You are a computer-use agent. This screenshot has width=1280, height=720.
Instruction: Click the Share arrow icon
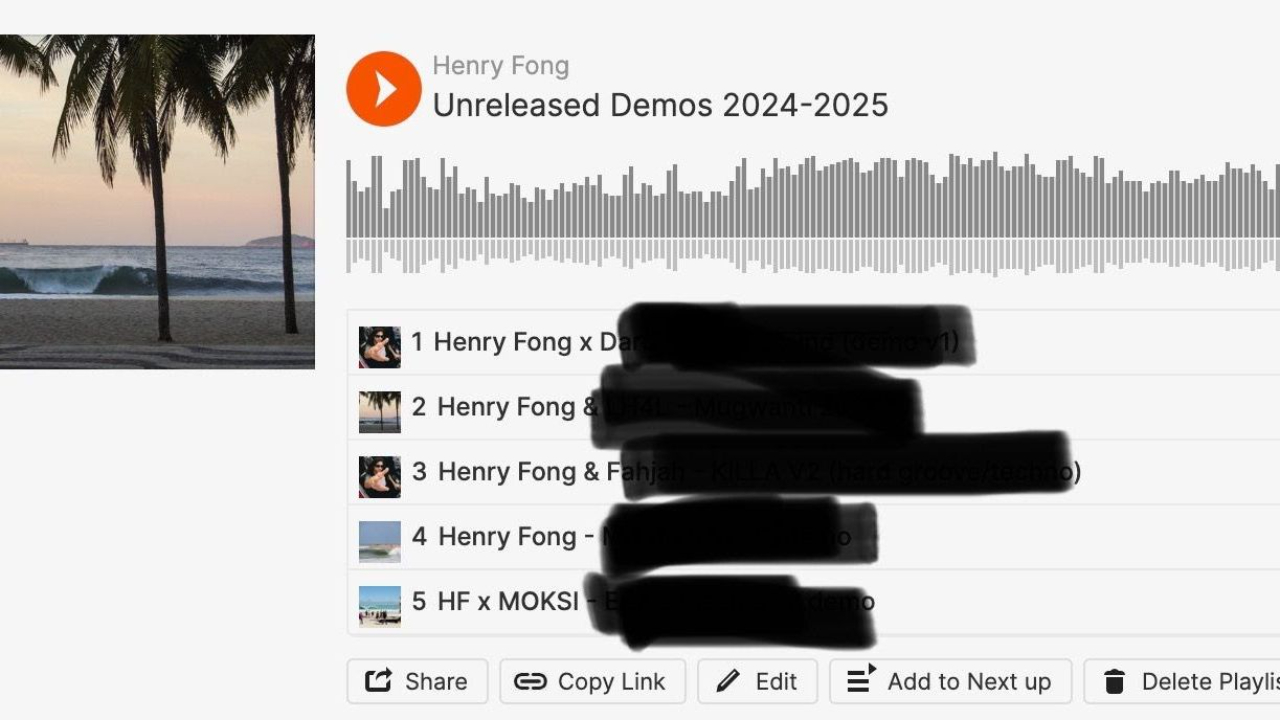click(378, 681)
